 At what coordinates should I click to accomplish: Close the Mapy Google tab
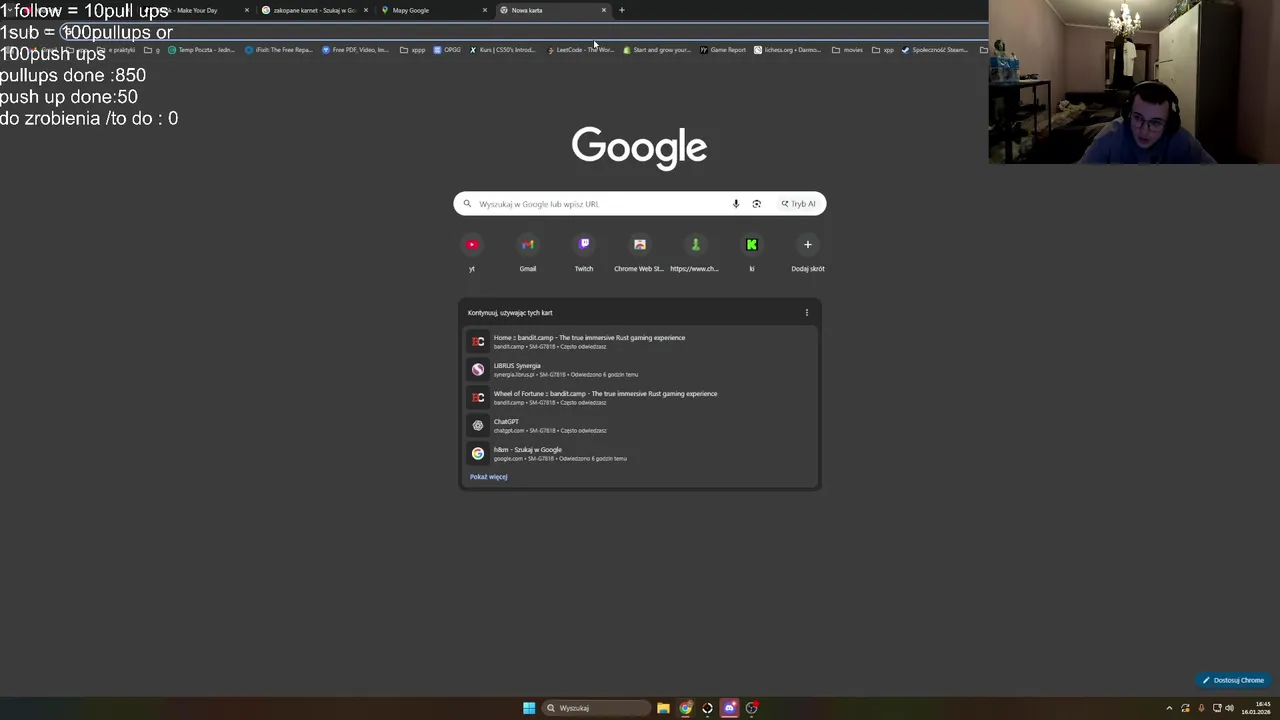[485, 10]
